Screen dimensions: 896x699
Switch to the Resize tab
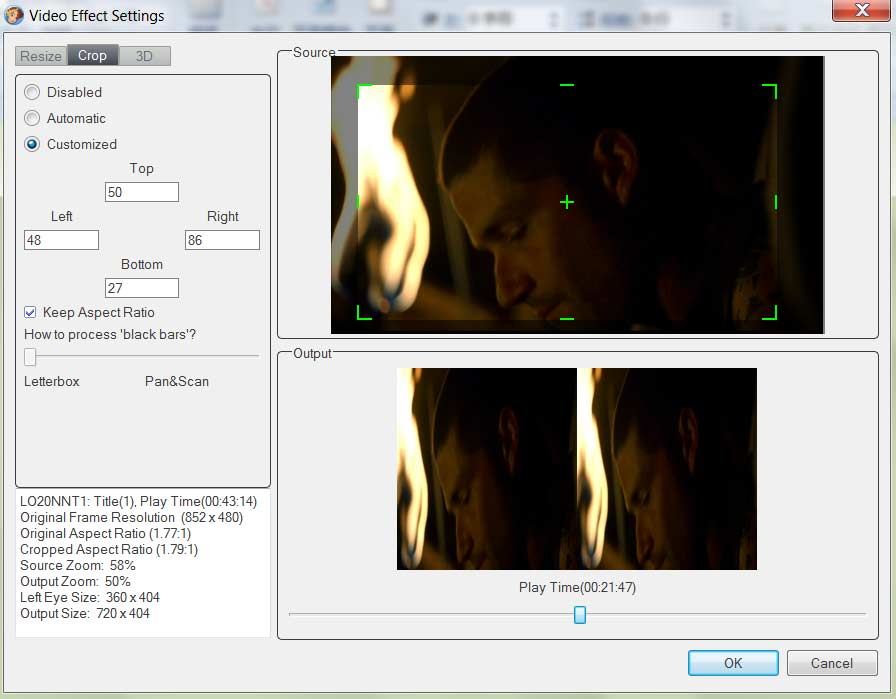point(41,56)
